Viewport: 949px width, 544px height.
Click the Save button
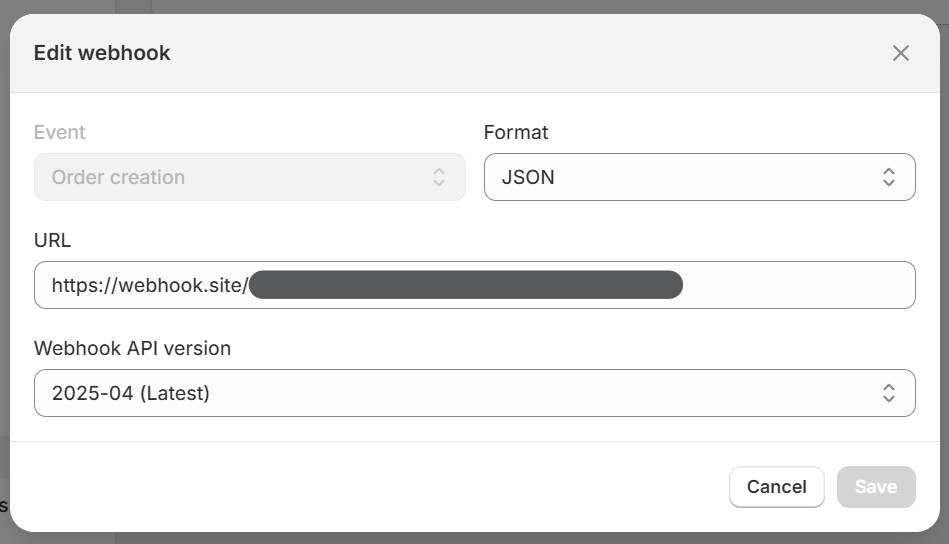click(x=876, y=487)
